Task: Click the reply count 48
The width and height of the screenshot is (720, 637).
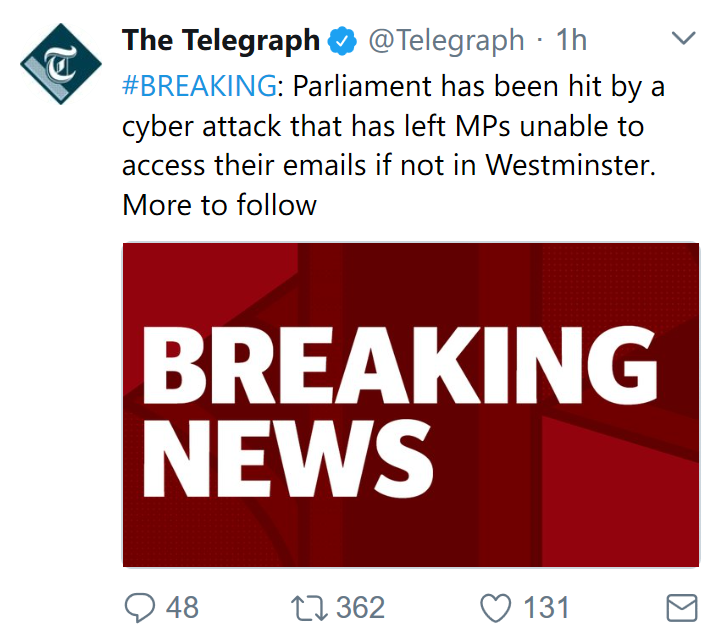Action: pos(181,606)
